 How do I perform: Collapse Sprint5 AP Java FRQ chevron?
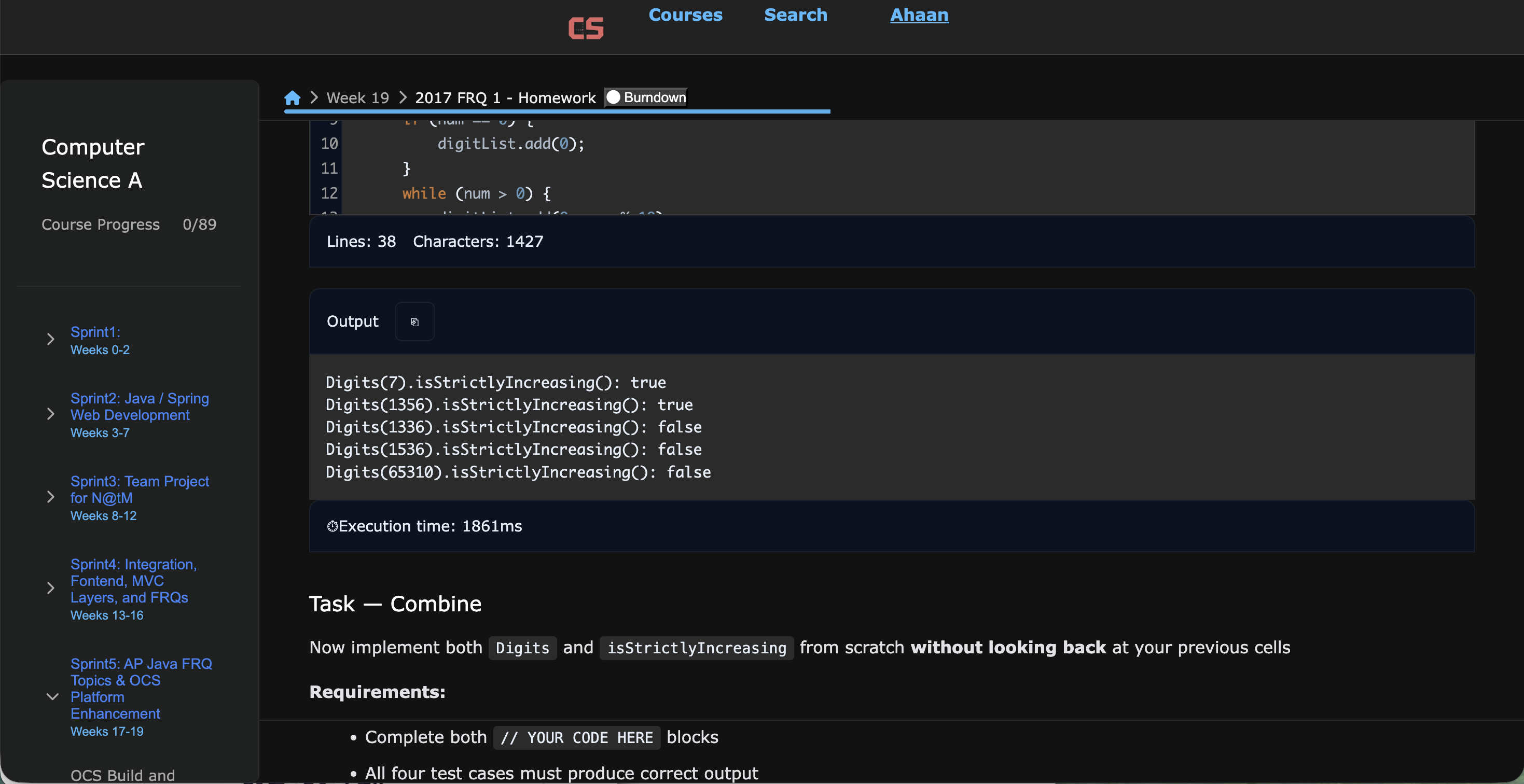click(x=52, y=696)
